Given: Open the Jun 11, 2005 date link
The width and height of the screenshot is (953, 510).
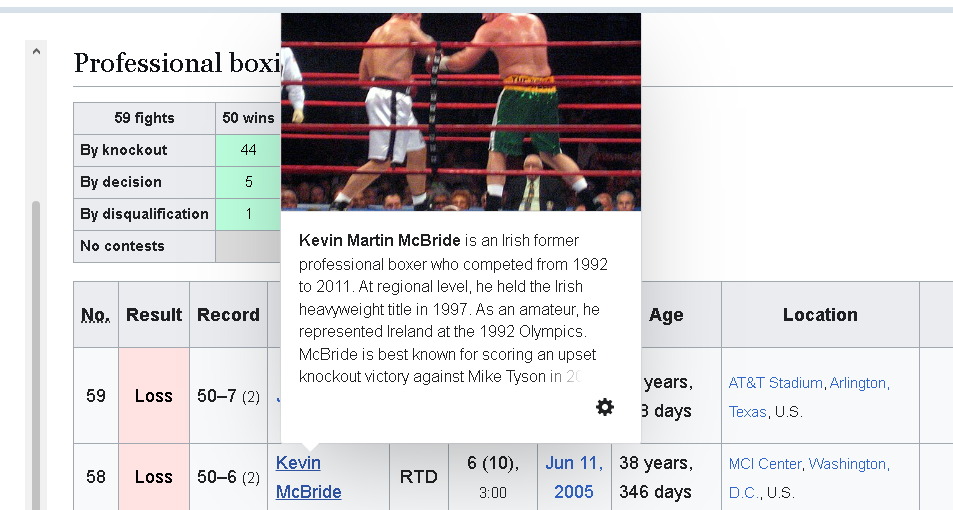Looking at the screenshot, I should 574,477.
